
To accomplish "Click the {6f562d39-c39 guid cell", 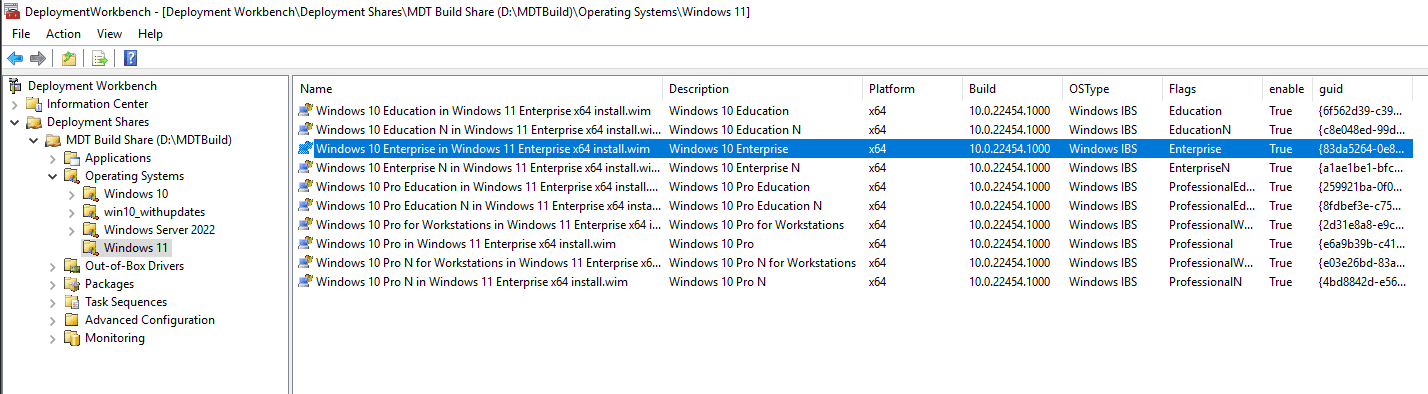I will [x=1361, y=111].
